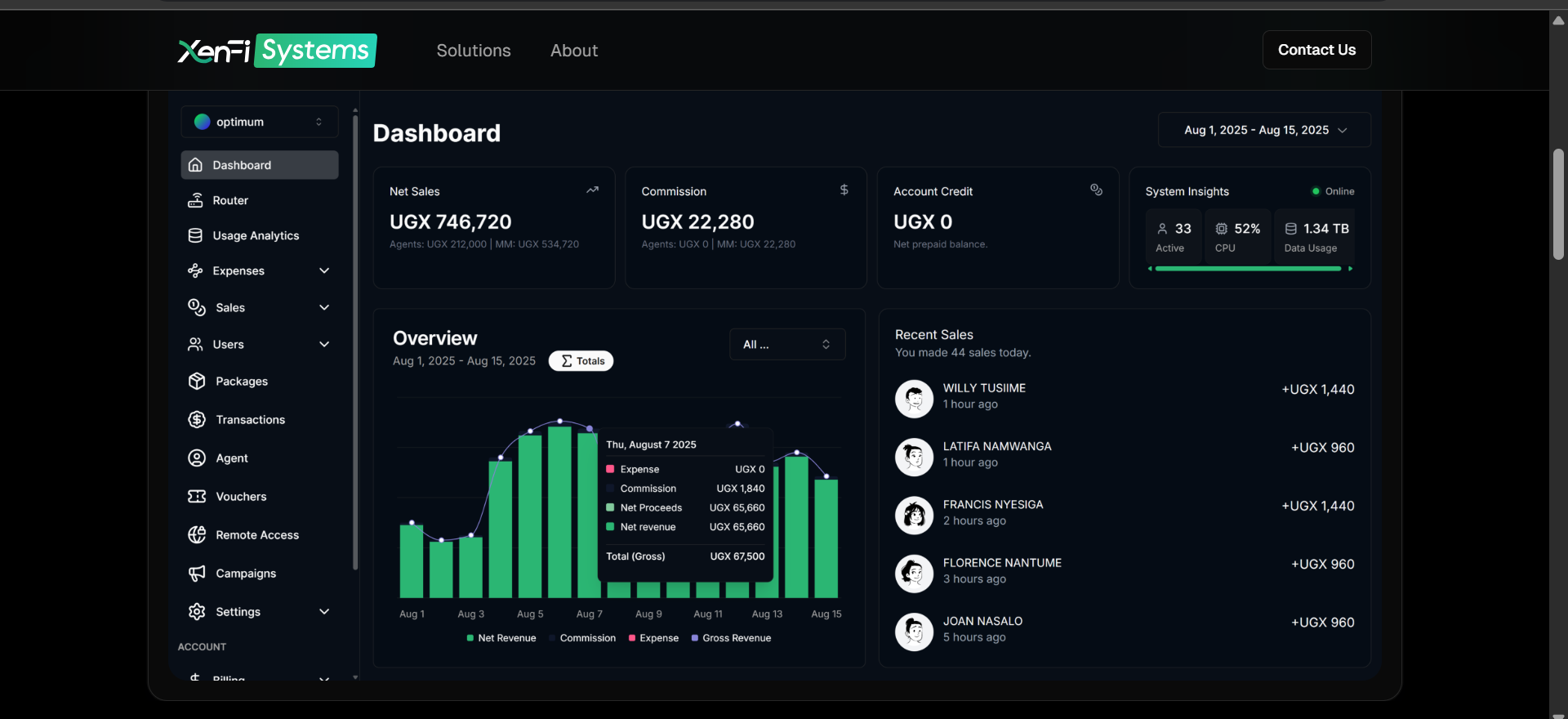Open the All filter dropdown in Overview
This screenshot has height=719, width=1568.
click(x=787, y=344)
